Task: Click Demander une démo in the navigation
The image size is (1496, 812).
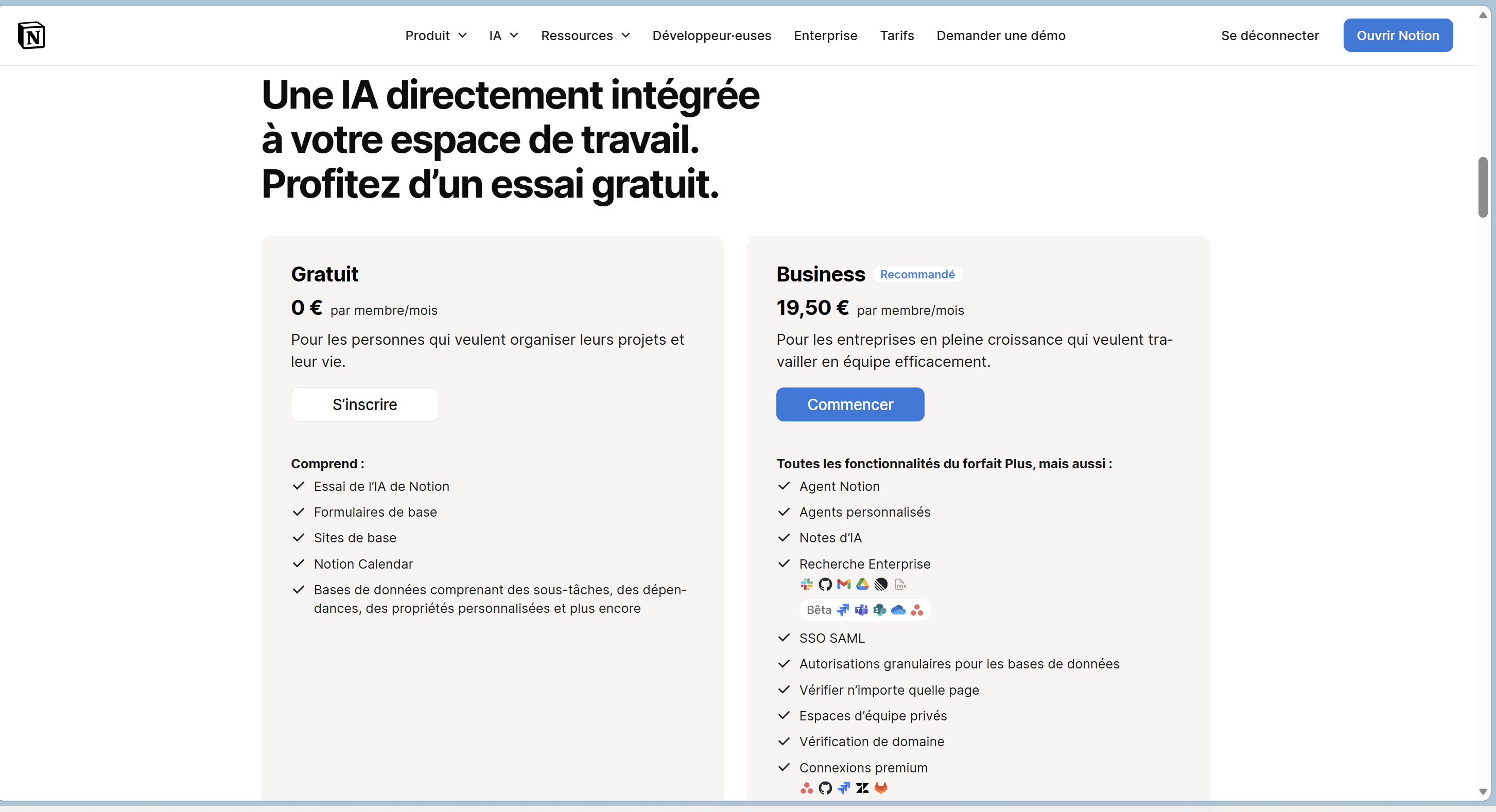Action: click(x=1001, y=36)
